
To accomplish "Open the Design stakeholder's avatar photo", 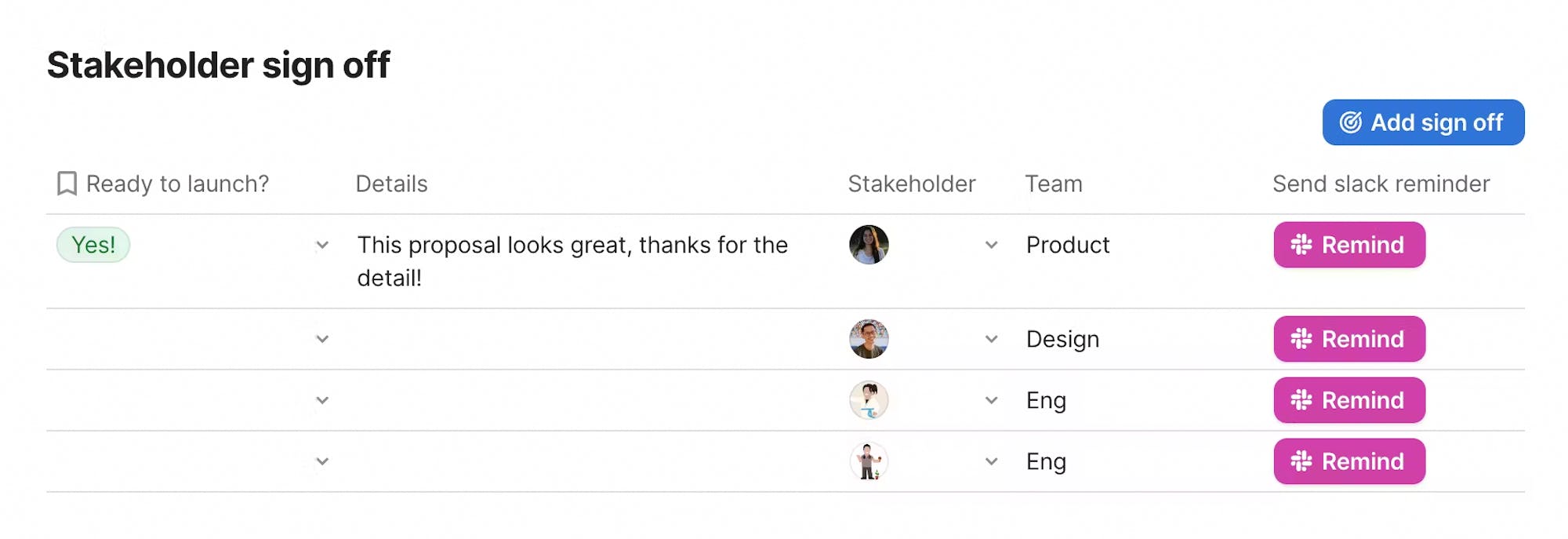I will pyautogui.click(x=869, y=339).
